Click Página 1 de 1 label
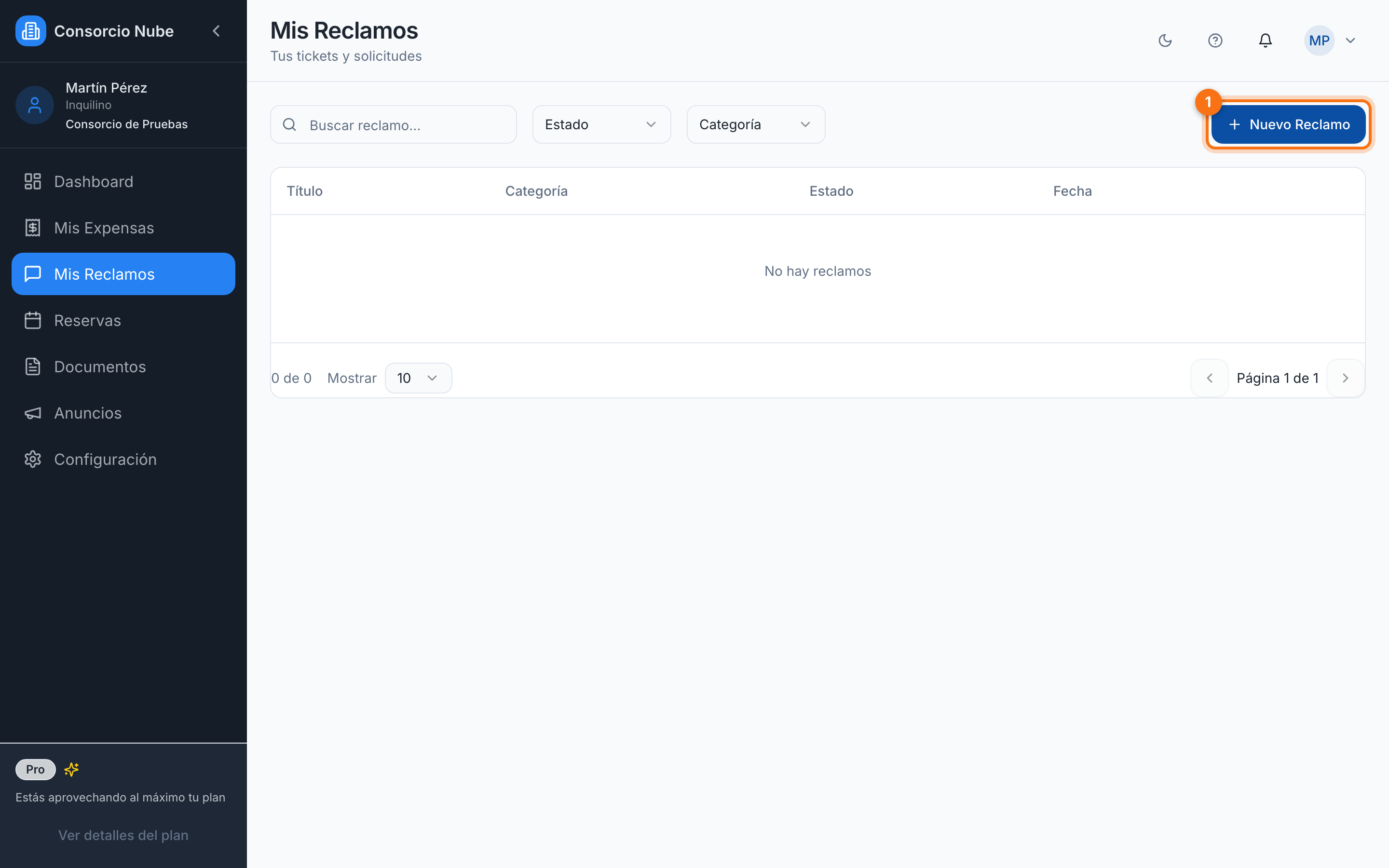This screenshot has height=868, width=1389. pos(1277,379)
